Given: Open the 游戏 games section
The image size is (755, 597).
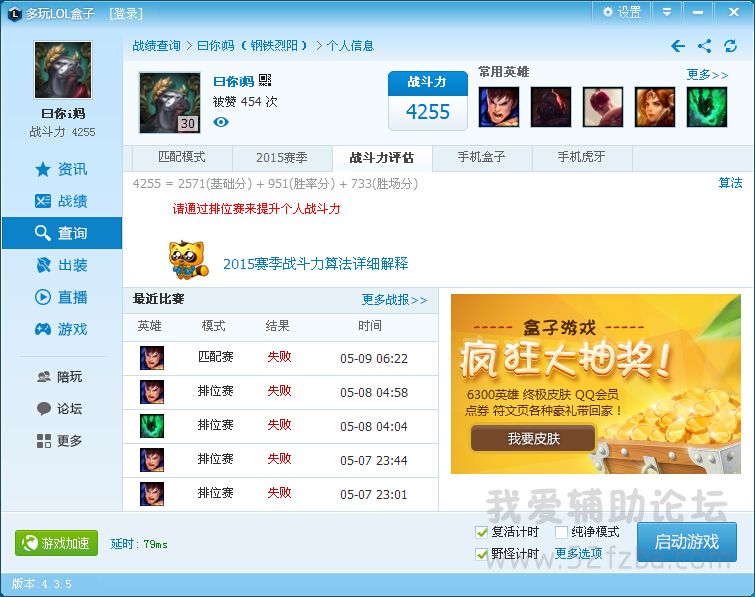Looking at the screenshot, I should click(x=61, y=329).
